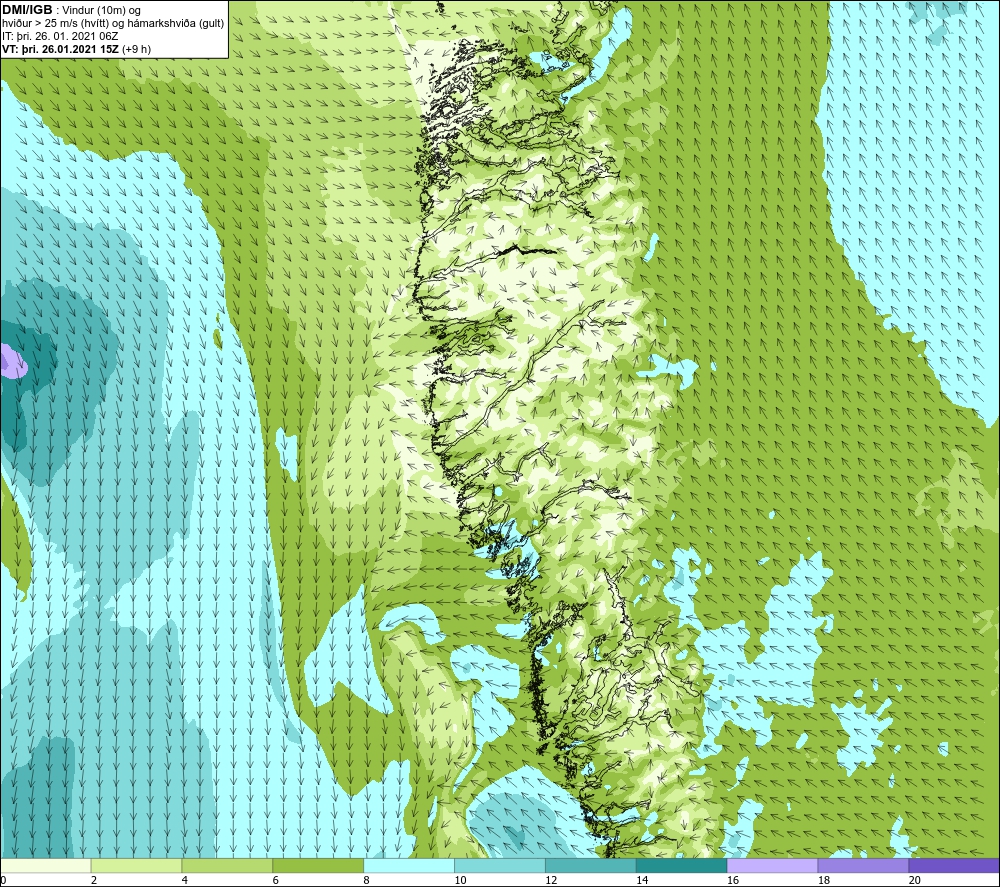Click the legend scale label "20"

coord(915,881)
